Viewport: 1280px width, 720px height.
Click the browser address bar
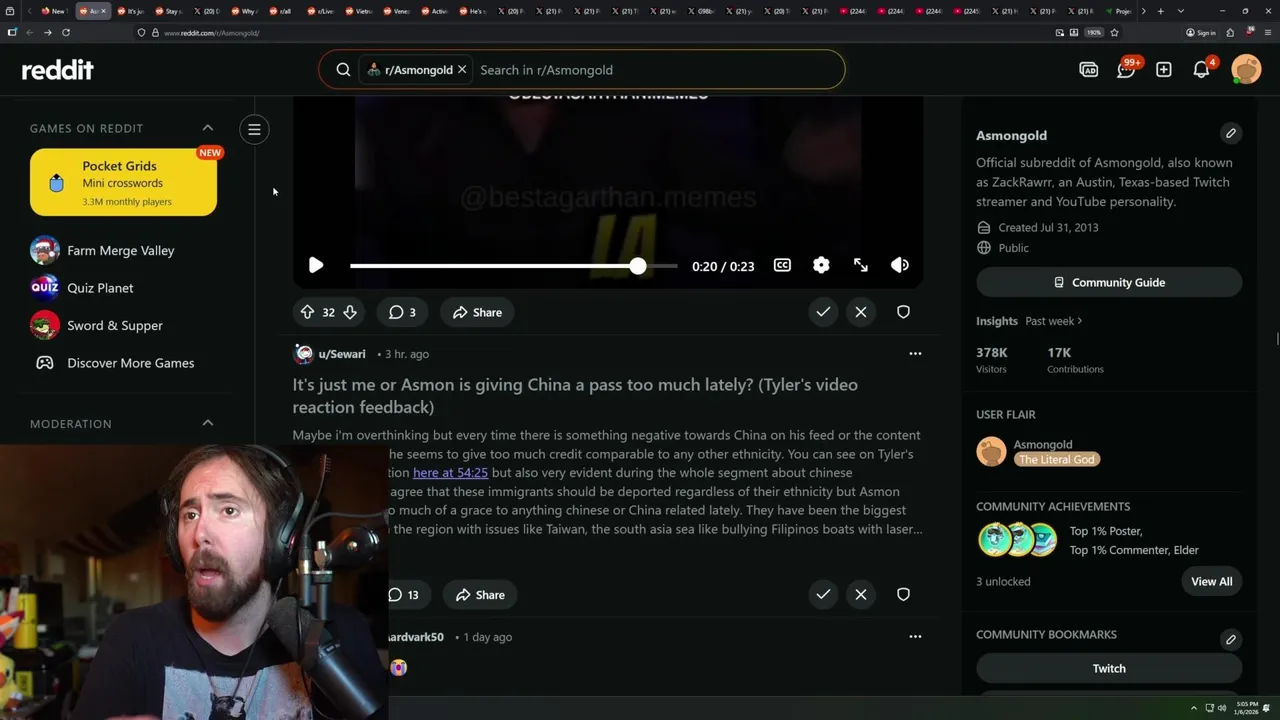(600, 32)
